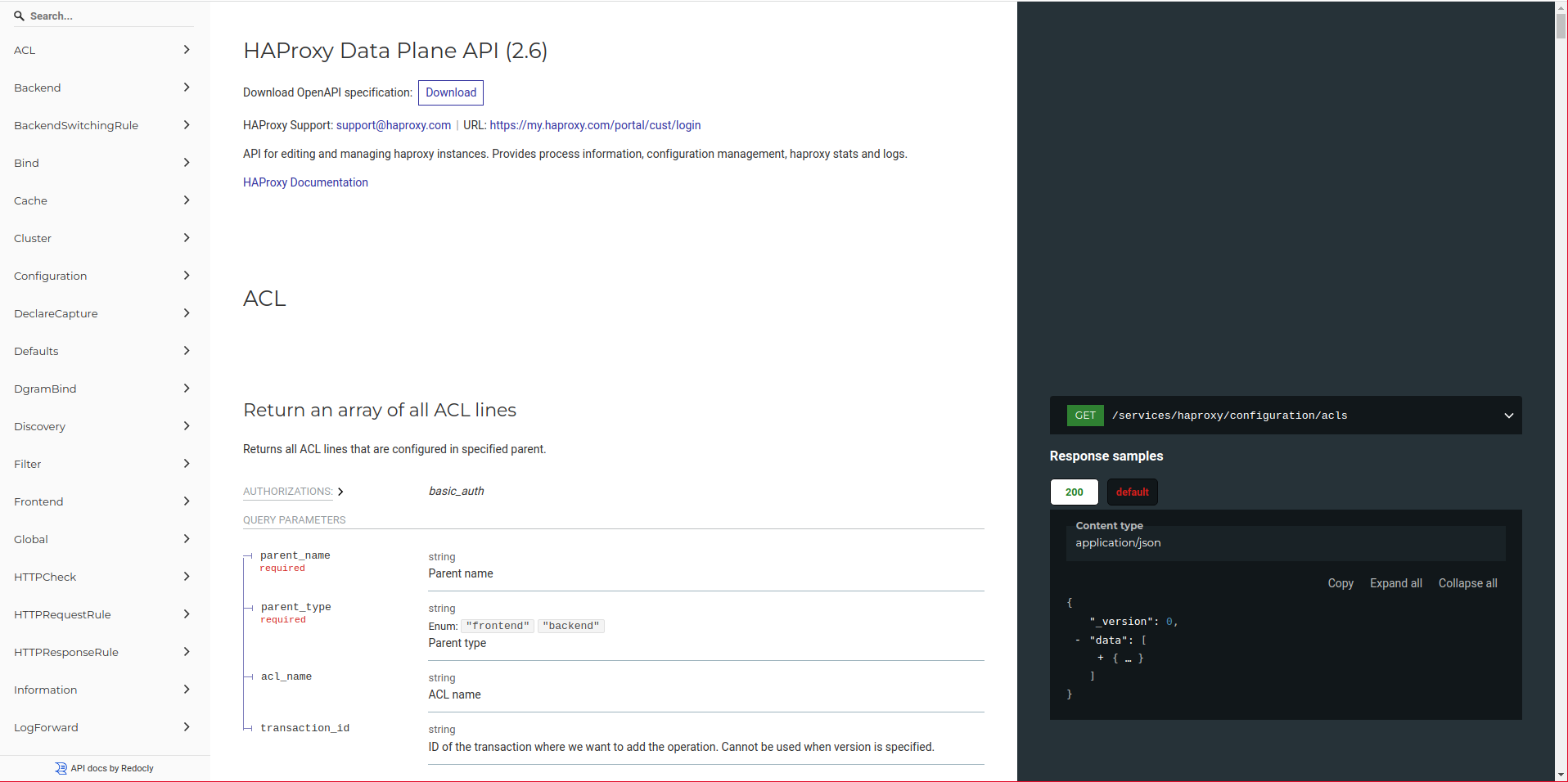The image size is (1568, 782).
Task: Select the 200 response tab
Action: pyautogui.click(x=1074, y=492)
